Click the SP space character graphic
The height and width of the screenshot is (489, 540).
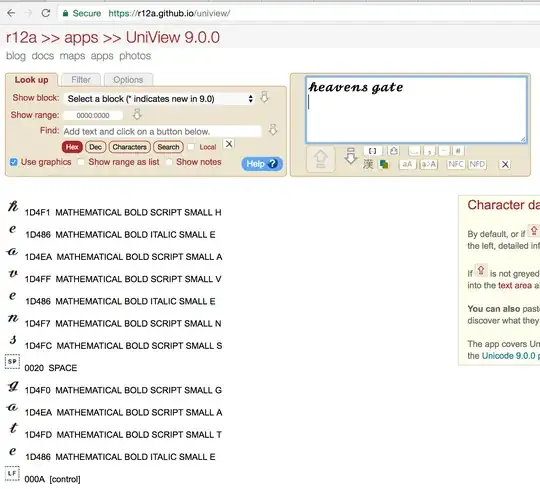[x=12, y=362]
